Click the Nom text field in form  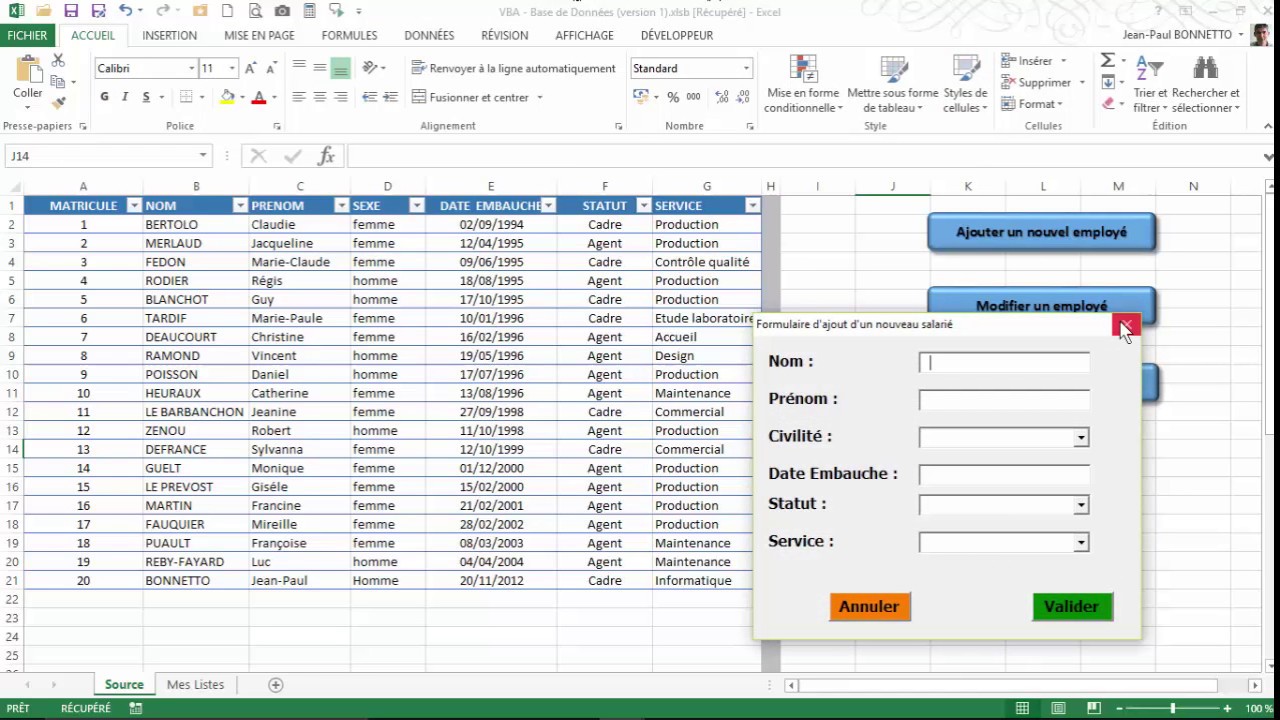coord(1004,363)
